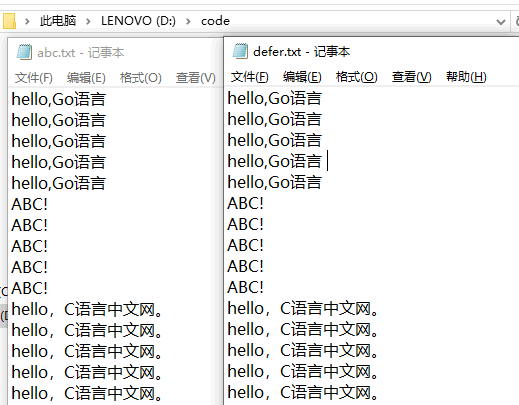Click the defer.txt Notepad window icon
Image resolution: width=519 pixels, height=405 pixels.
[x=240, y=51]
